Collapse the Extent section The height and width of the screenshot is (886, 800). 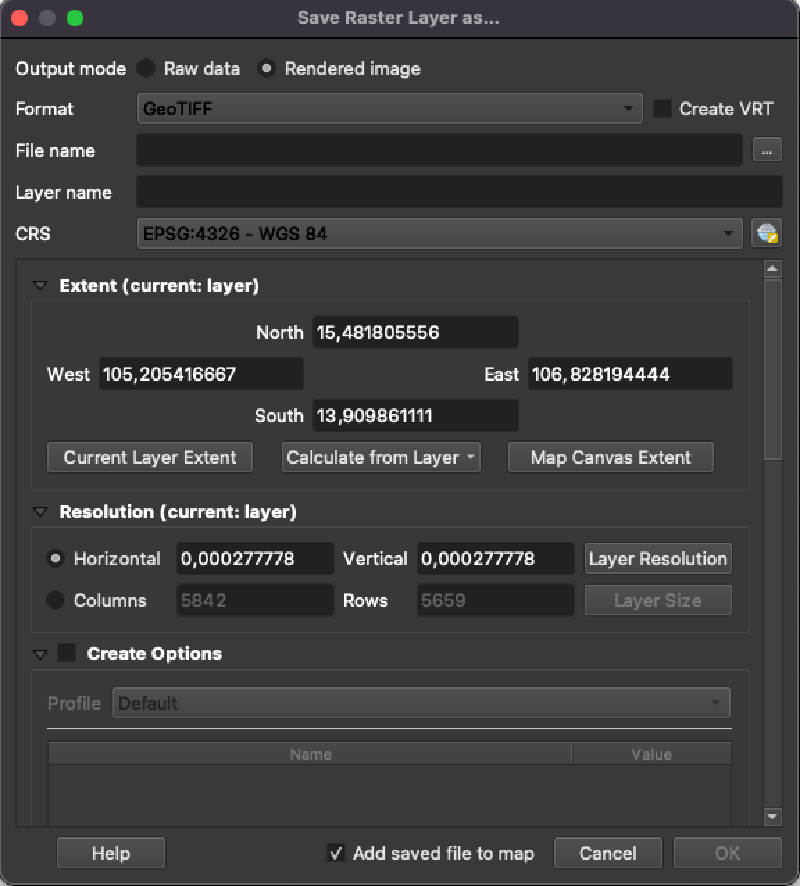coord(40,286)
